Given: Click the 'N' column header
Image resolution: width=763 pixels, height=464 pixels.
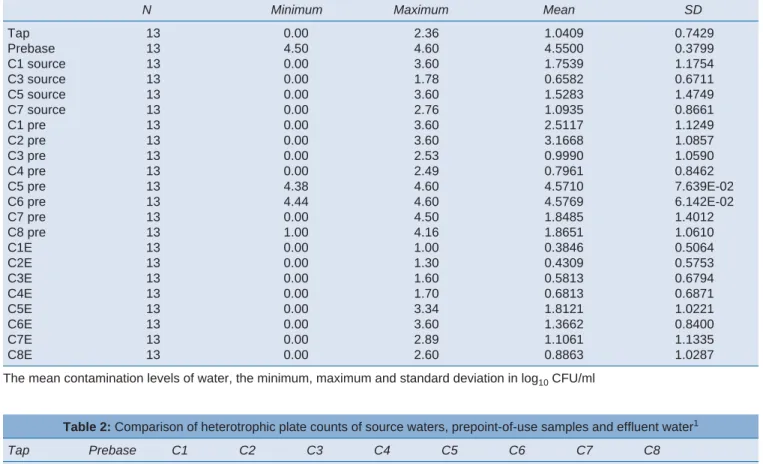Looking at the screenshot, I should pyautogui.click(x=146, y=10).
